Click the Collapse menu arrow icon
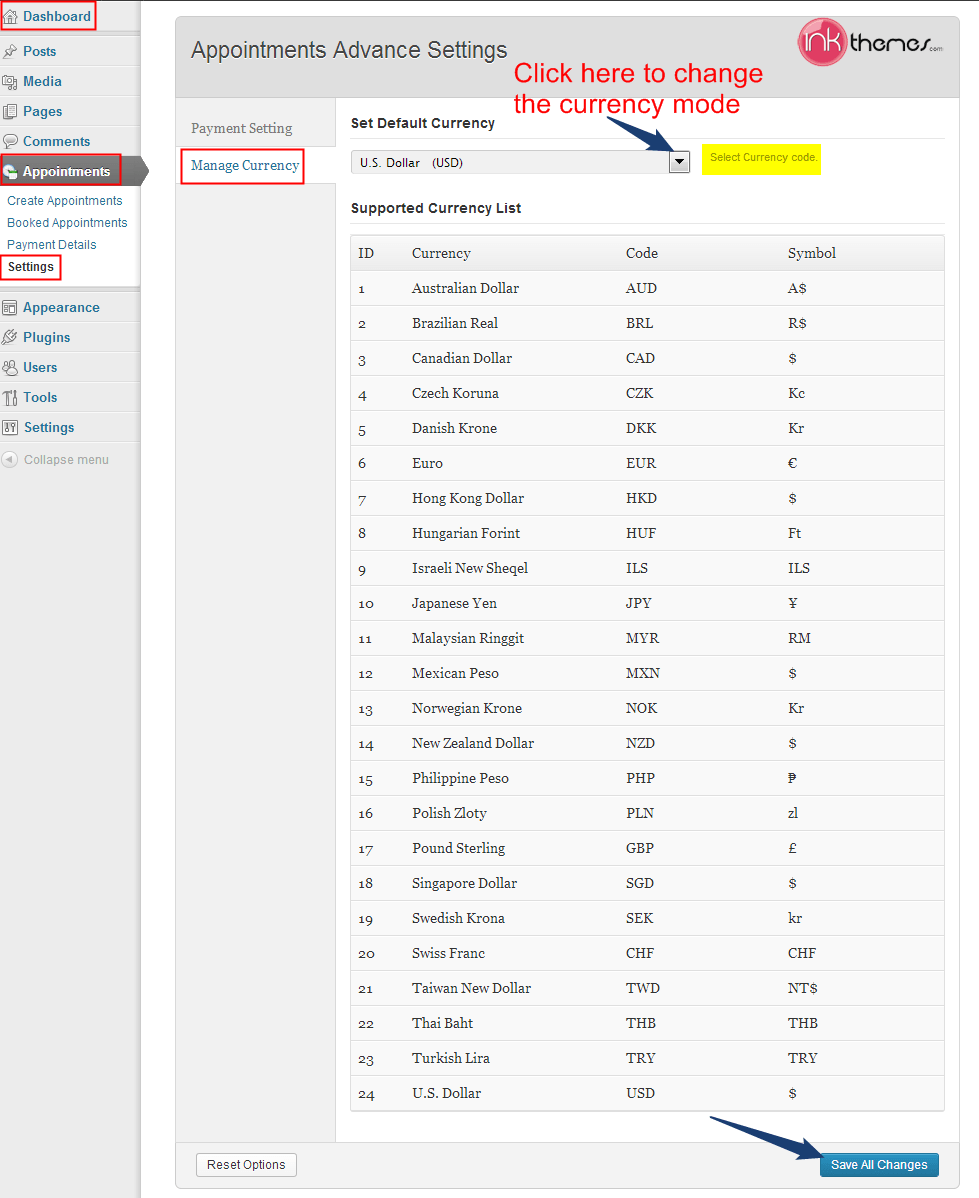979x1198 pixels. 10,459
